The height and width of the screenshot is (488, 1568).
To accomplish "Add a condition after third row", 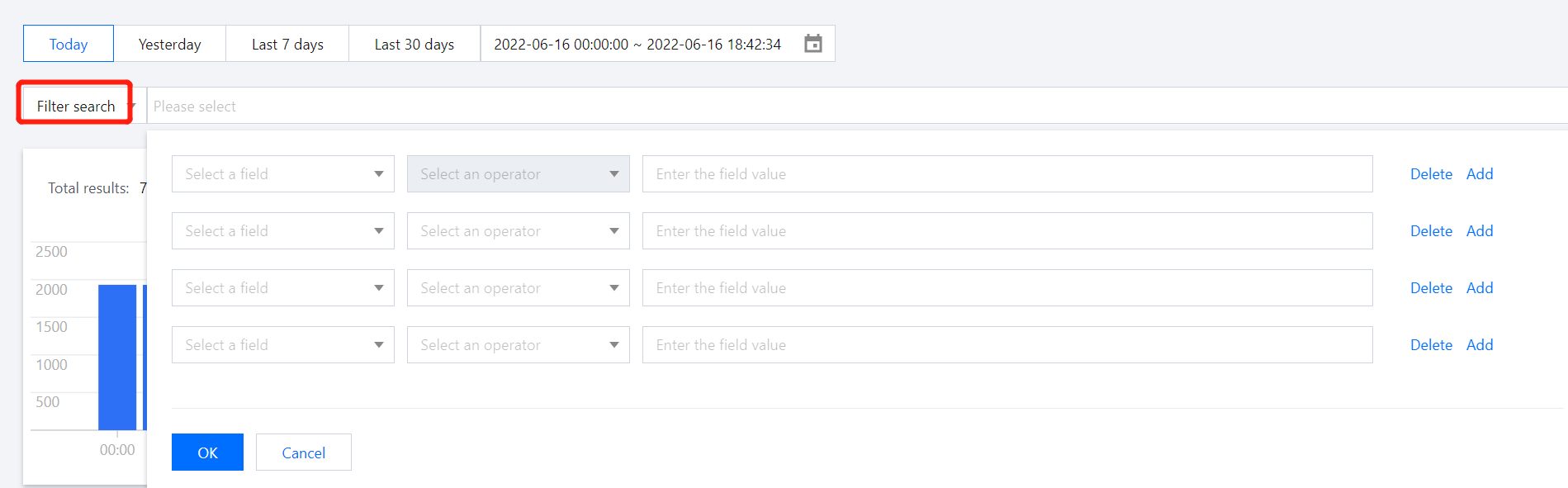I will point(1480,288).
